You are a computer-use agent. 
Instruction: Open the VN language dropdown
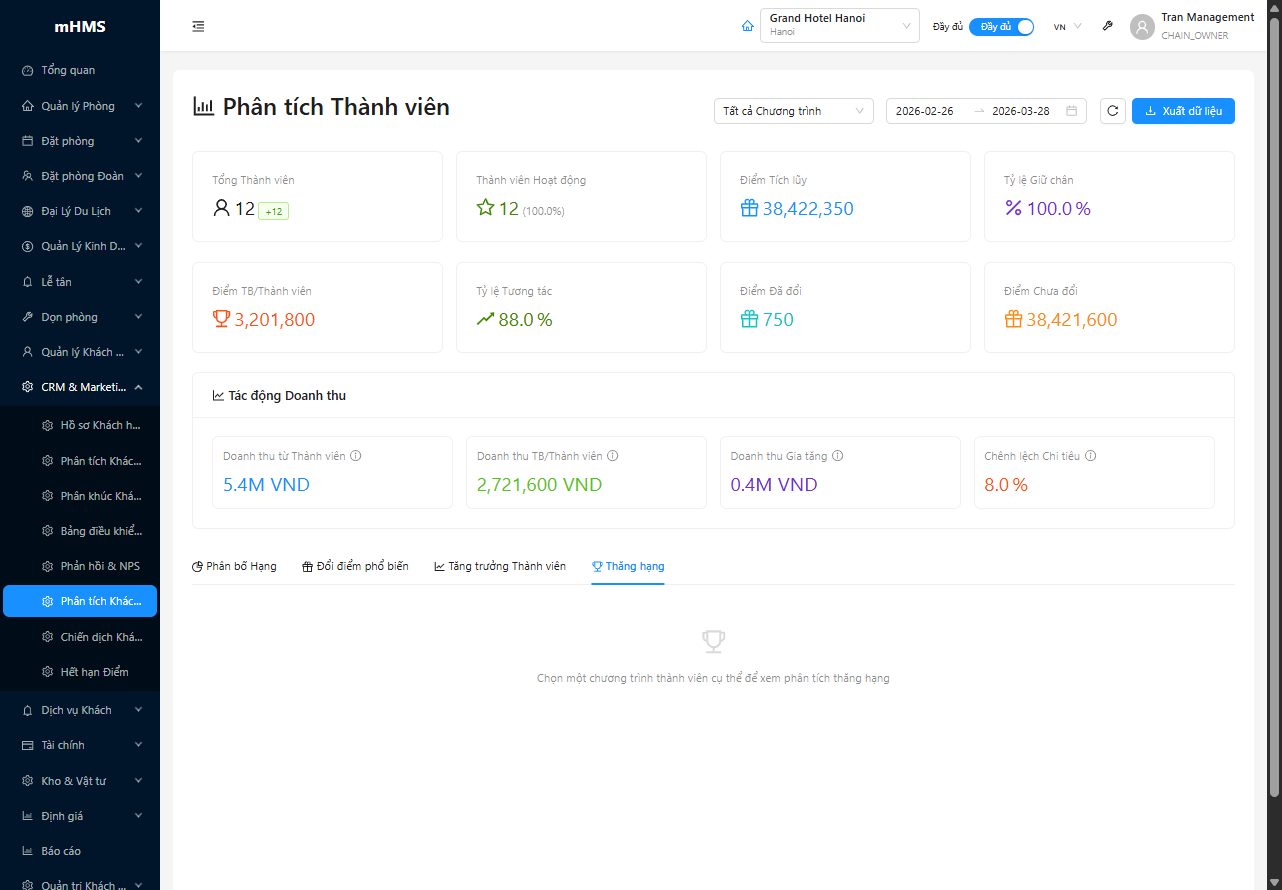click(x=1066, y=26)
